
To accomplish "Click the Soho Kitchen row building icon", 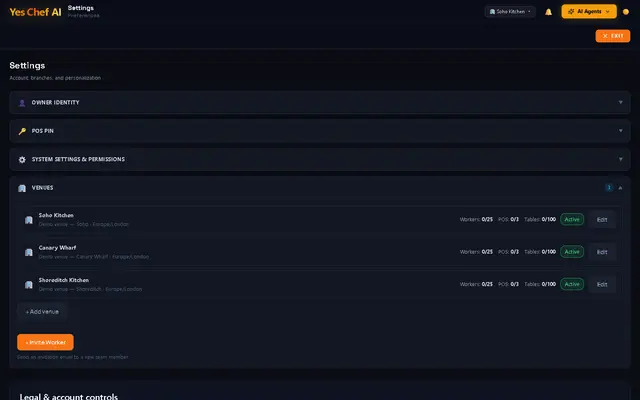I will (29, 220).
